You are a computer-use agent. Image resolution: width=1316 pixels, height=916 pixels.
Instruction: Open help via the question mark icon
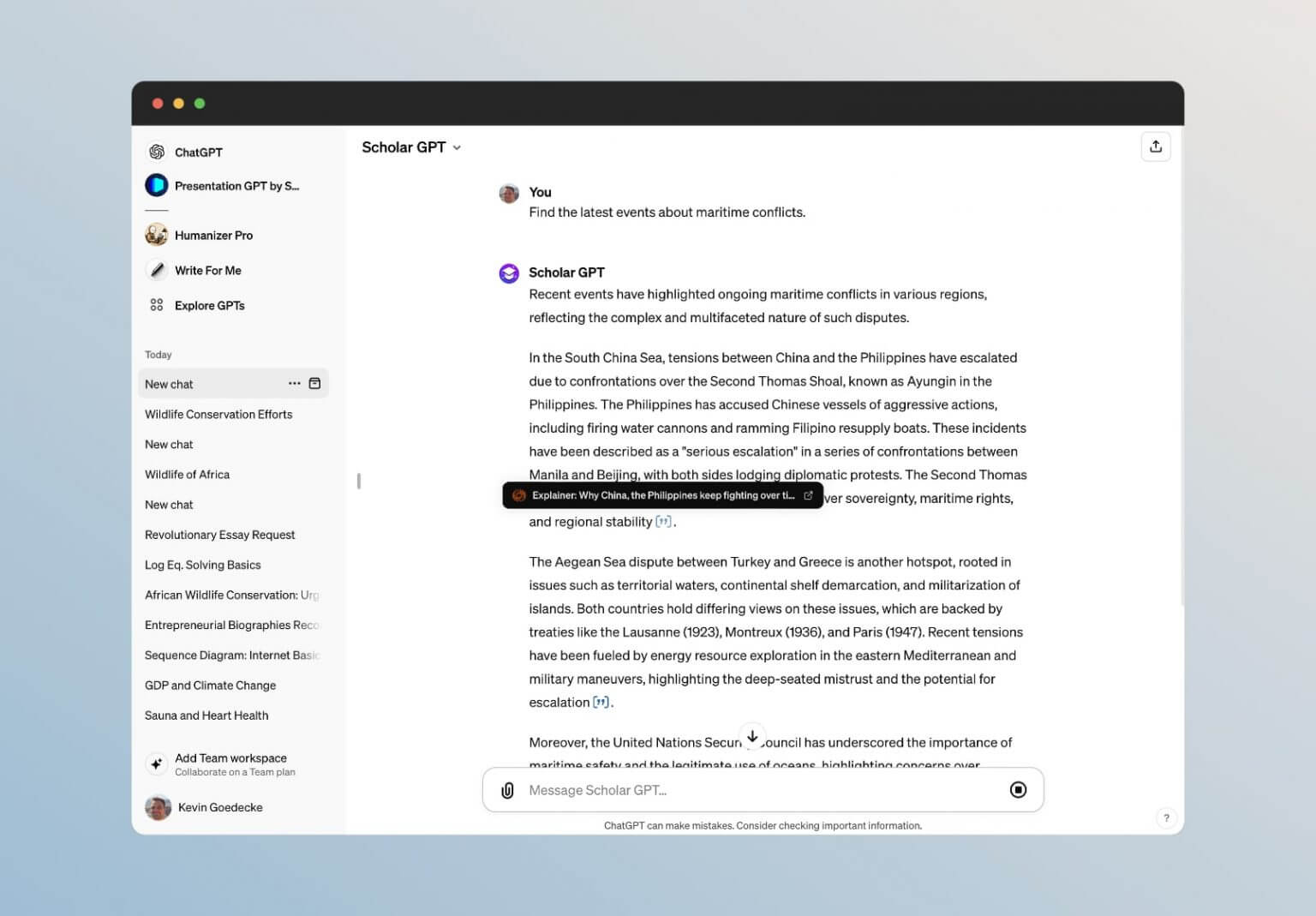pyautogui.click(x=1166, y=817)
